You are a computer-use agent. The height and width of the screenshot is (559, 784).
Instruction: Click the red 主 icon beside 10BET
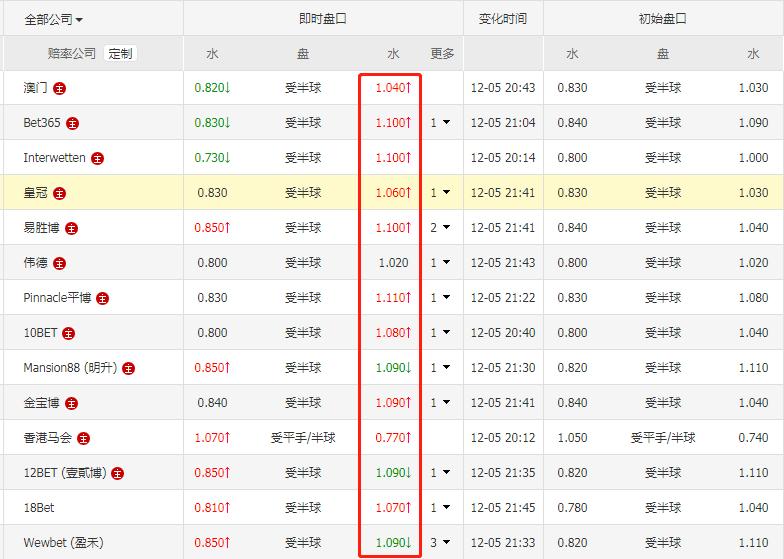[68, 334]
